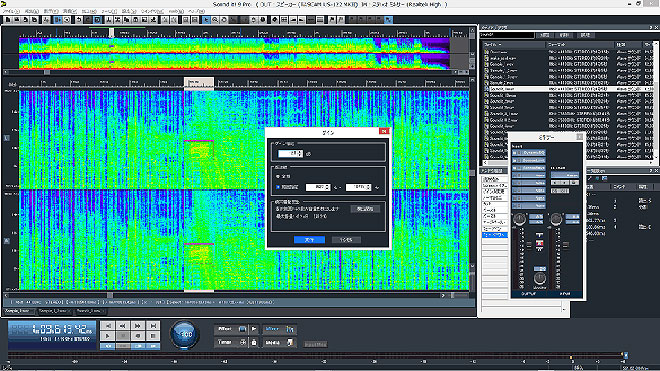The height and width of the screenshot is (371, 660).
Task: Click the range start spinner arrows
Action: pyautogui.click(x=328, y=187)
